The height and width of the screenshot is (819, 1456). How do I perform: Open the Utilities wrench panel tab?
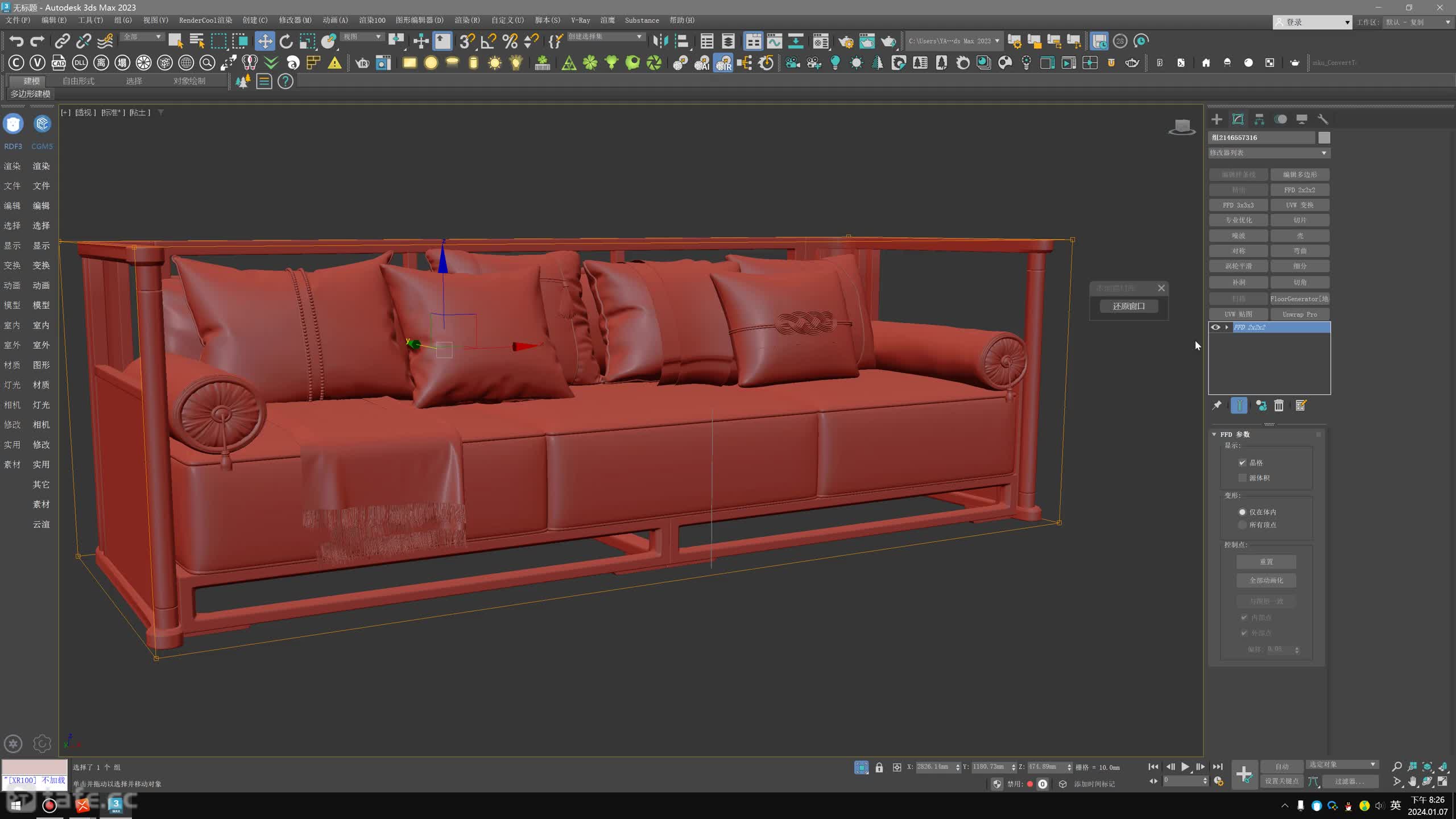pyautogui.click(x=1323, y=119)
